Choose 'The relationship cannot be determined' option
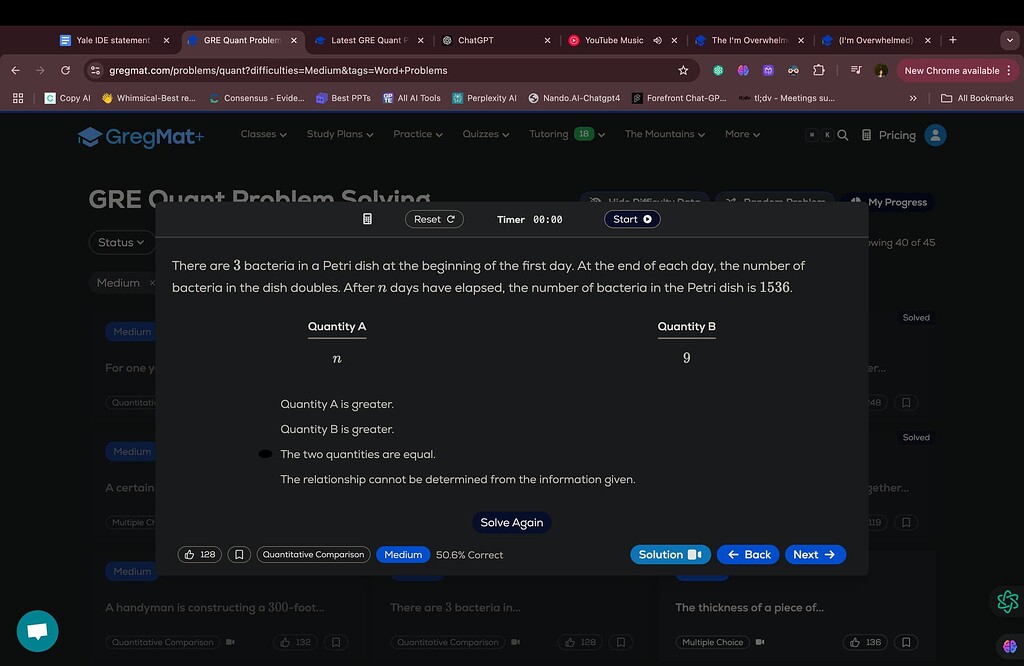Image resolution: width=1024 pixels, height=666 pixels. [457, 479]
